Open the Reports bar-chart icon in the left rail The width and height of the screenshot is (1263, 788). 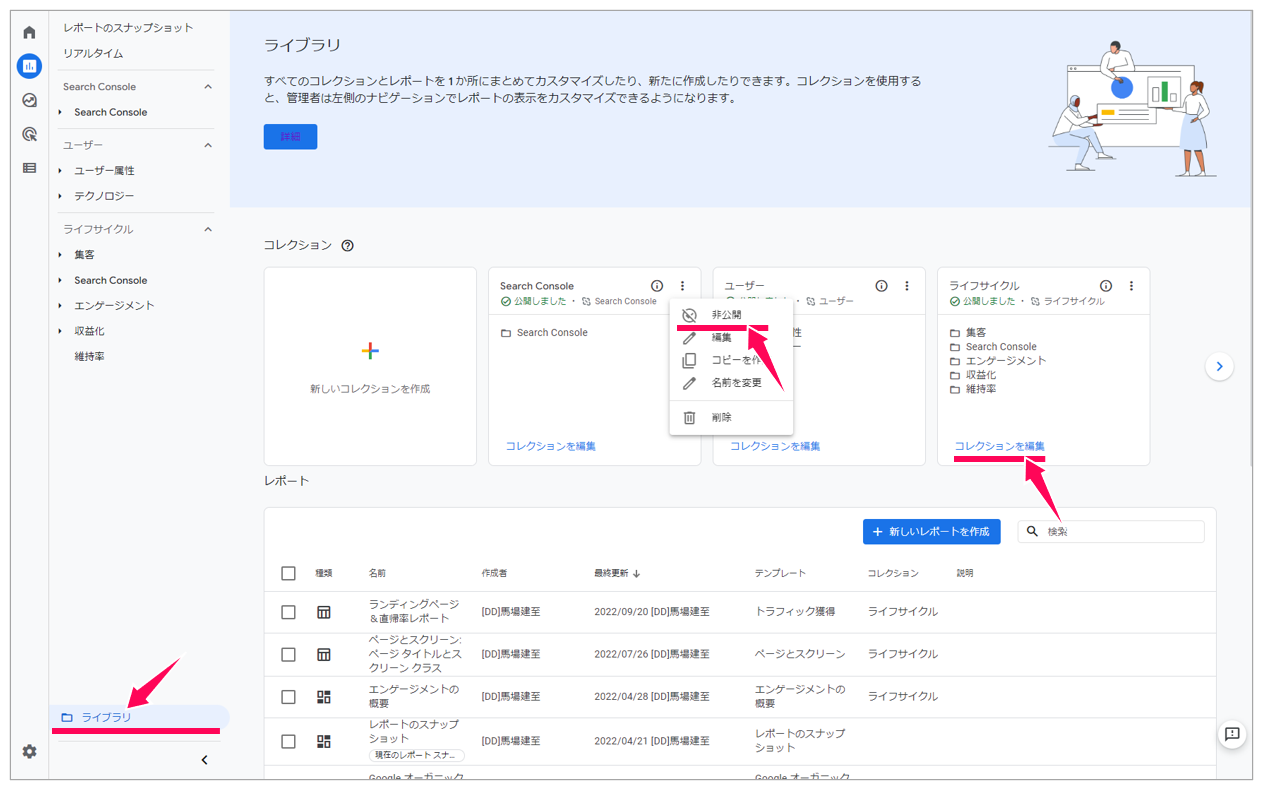click(x=29, y=66)
